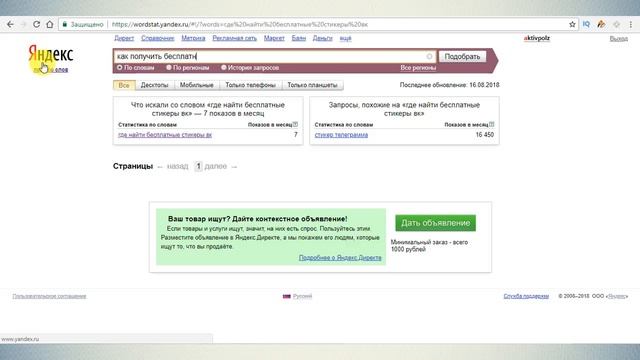Select the 'По регионам' radio option
The width and height of the screenshot is (640, 360).
pyautogui.click(x=169, y=67)
